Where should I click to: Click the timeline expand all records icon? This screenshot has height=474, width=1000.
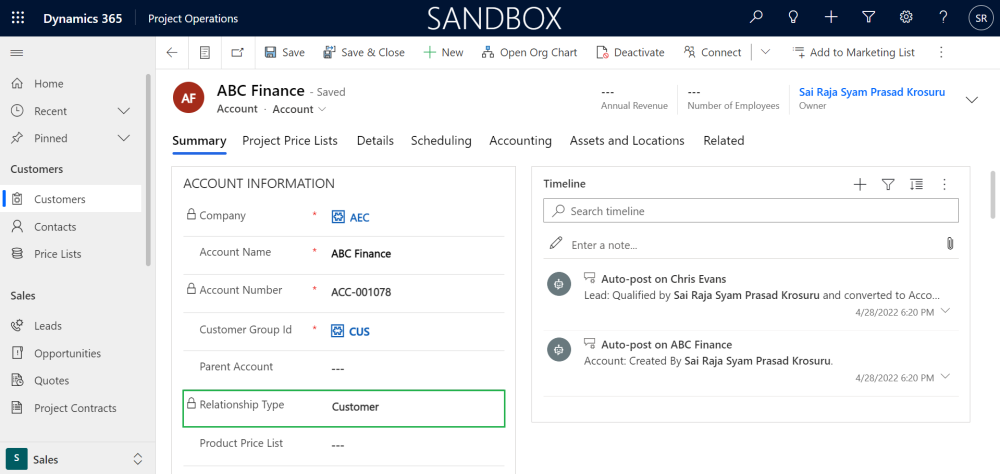point(916,184)
